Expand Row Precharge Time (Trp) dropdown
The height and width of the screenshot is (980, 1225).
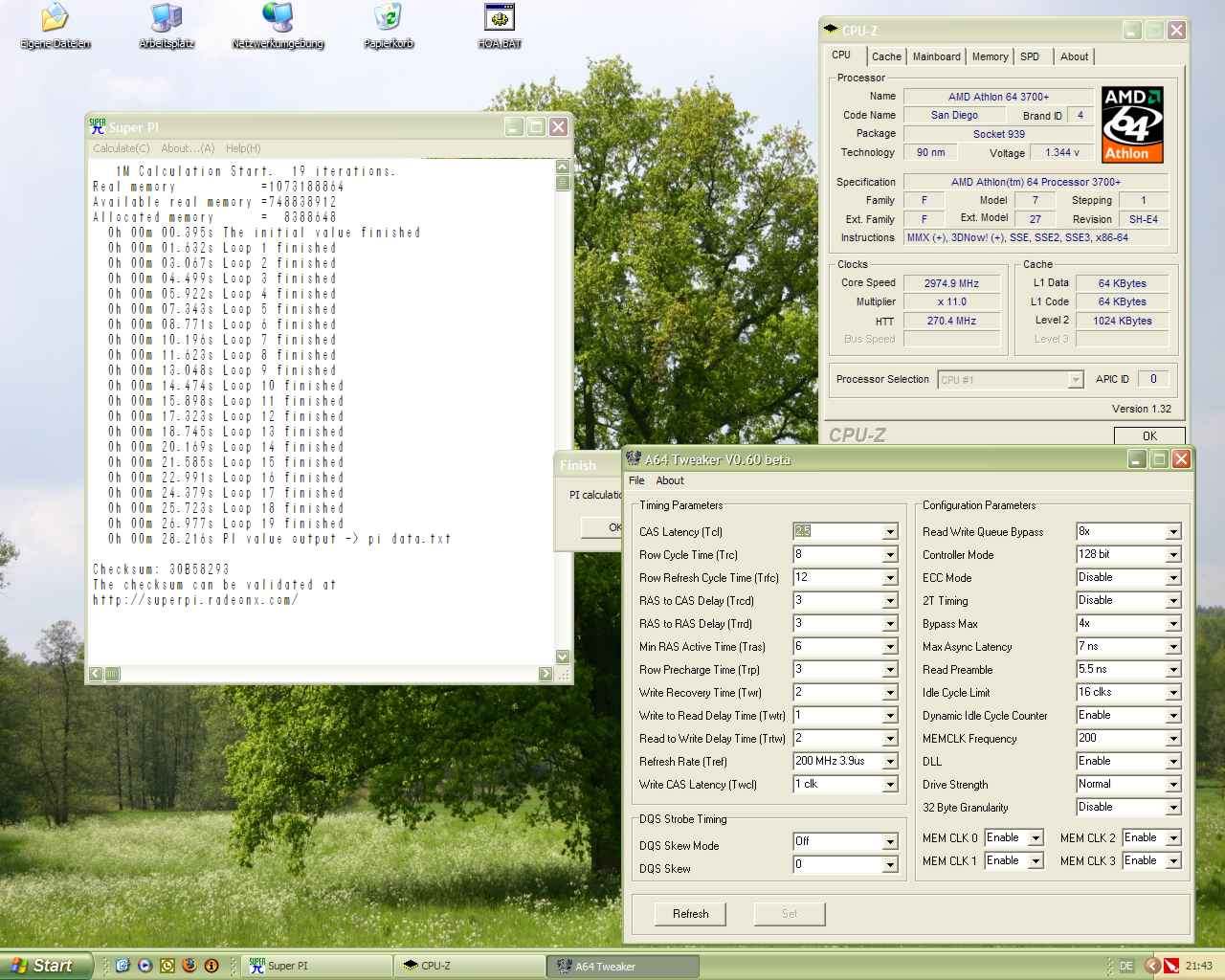coord(890,670)
